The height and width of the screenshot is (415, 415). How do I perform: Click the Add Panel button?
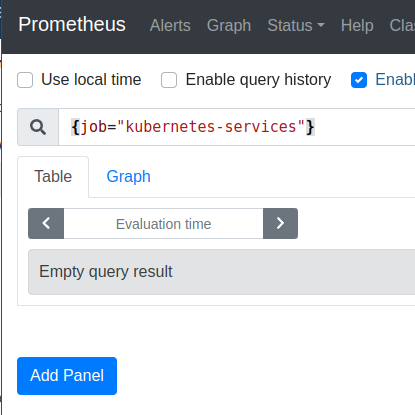click(67, 376)
